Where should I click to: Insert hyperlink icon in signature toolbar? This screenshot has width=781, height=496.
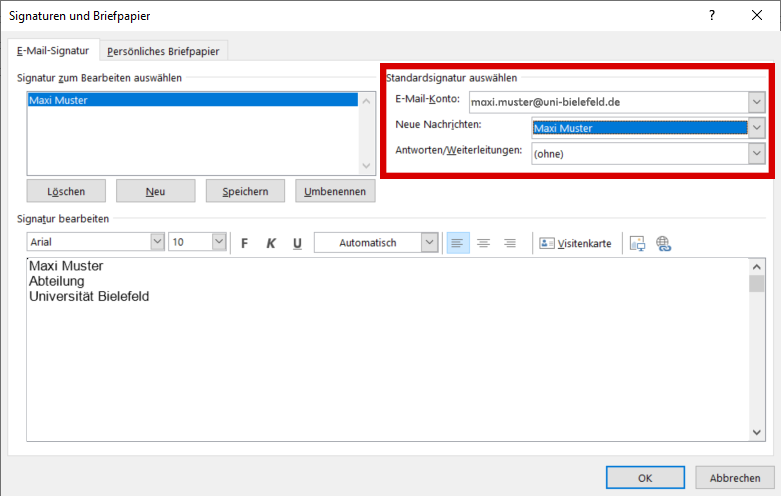(x=663, y=243)
